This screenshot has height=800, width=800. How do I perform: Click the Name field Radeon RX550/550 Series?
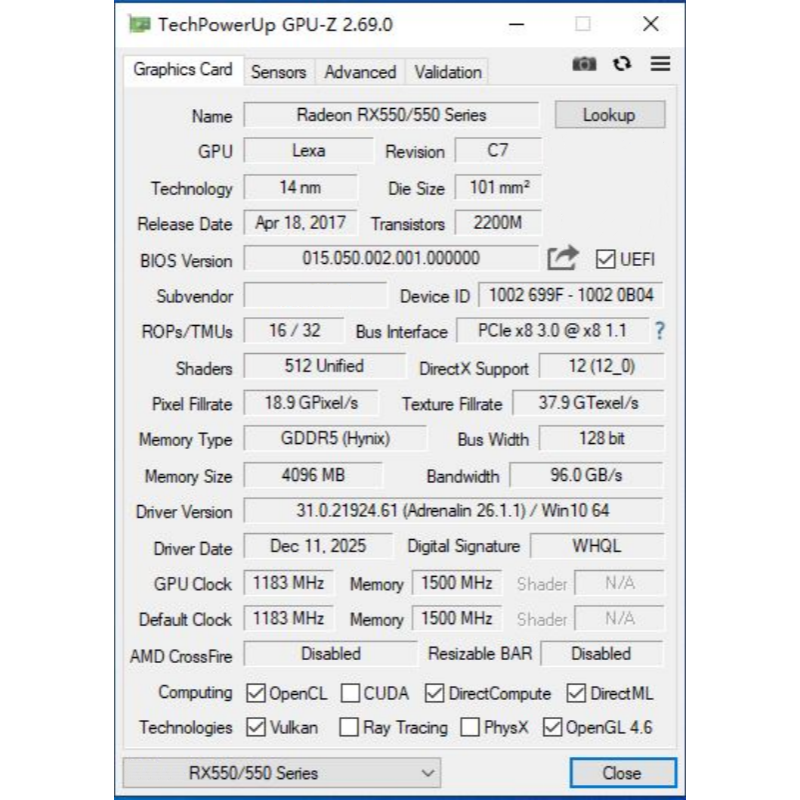tap(391, 115)
